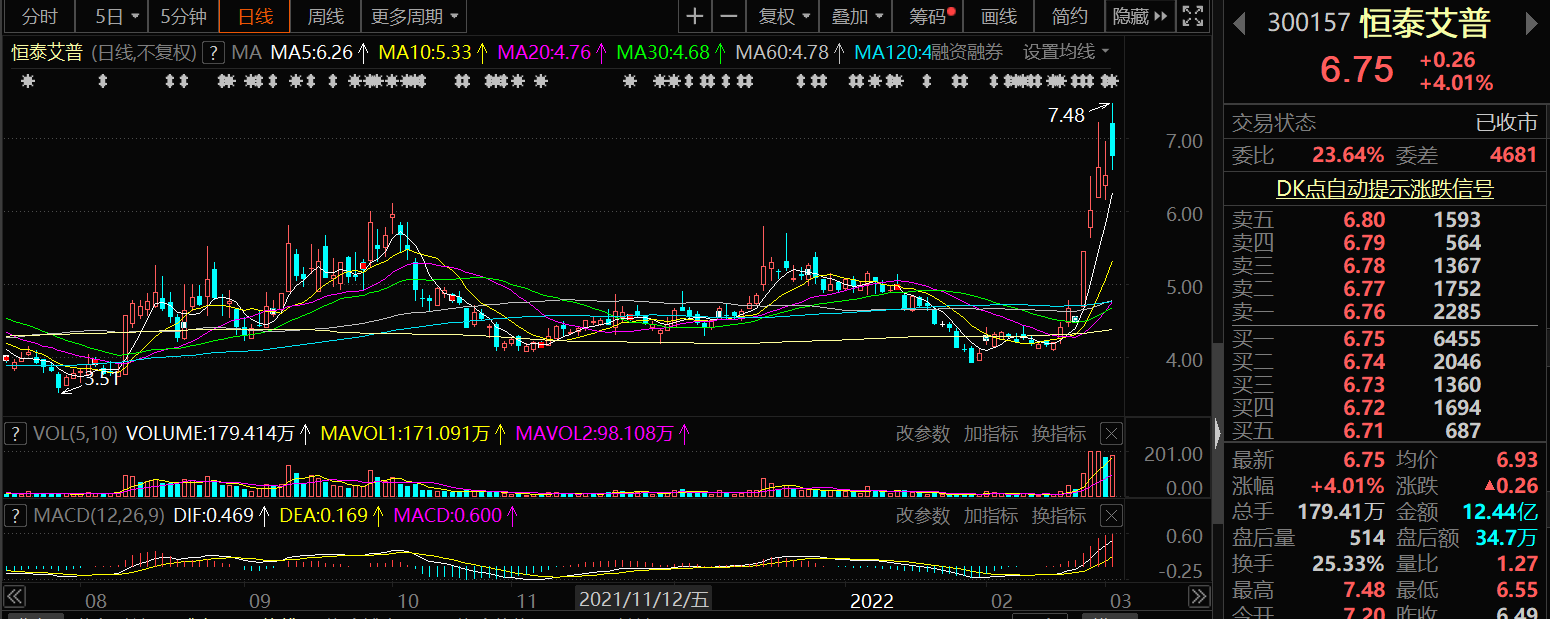This screenshot has height=619, width=1550.
Task: Click 换指标 in the MACD panel
Action: pyautogui.click(x=1058, y=516)
